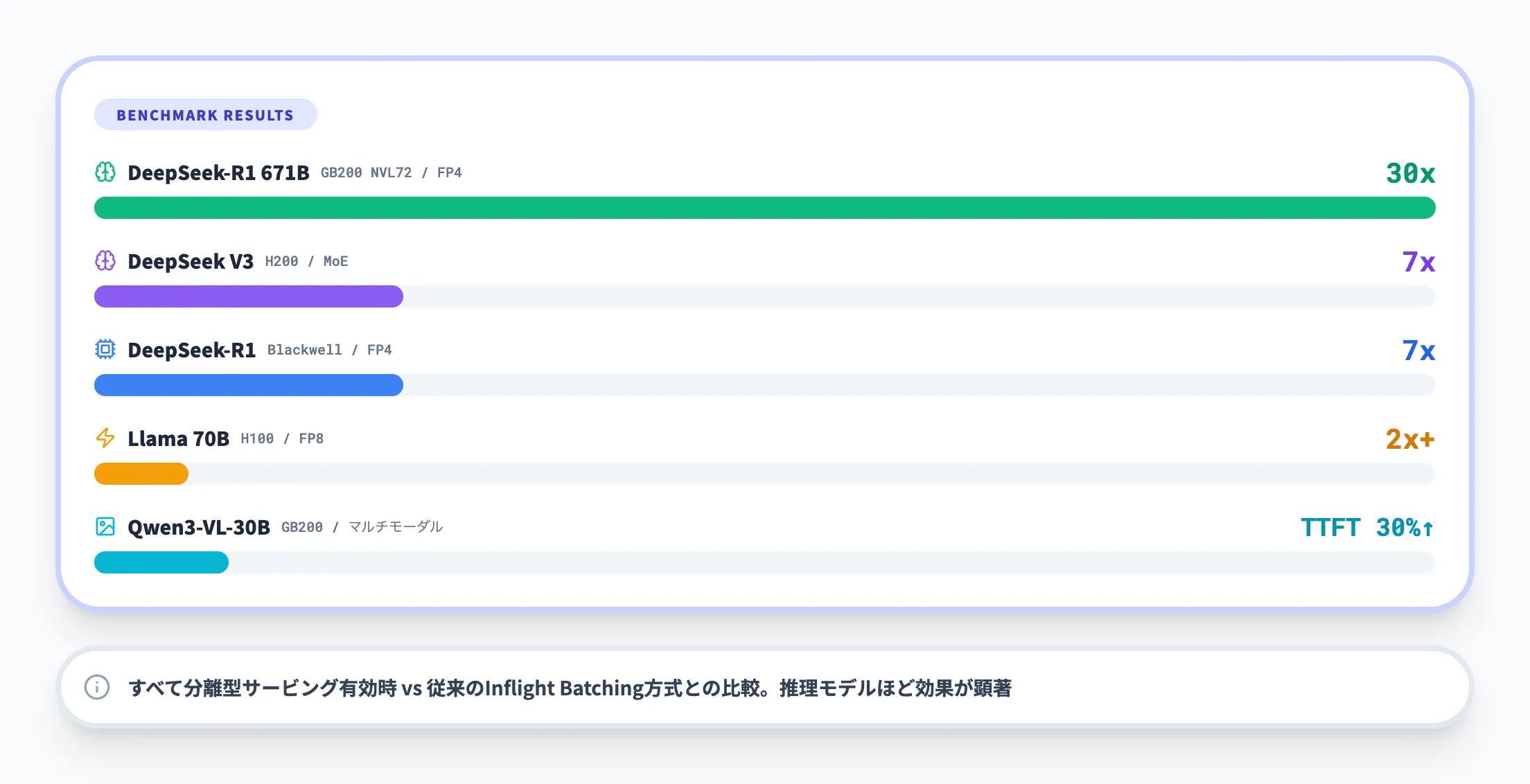Viewport: 1530px width, 784px height.
Task: Click the TTFT 30% indicator for Qwen3-VL-30B
Action: (1366, 527)
